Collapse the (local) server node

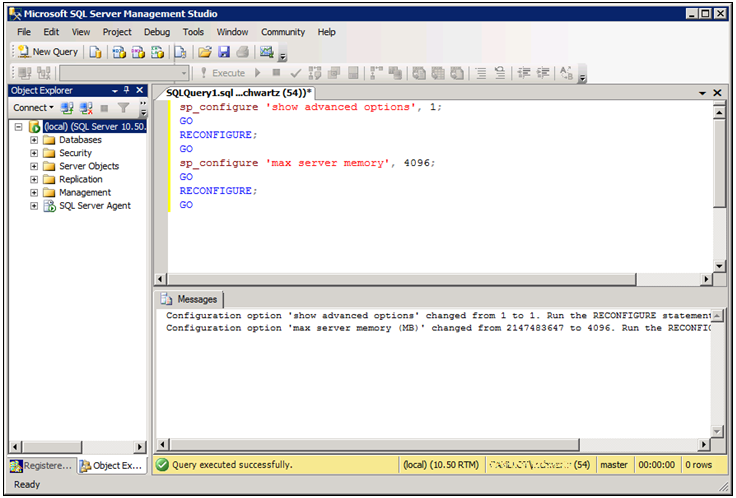pyautogui.click(x=18, y=127)
